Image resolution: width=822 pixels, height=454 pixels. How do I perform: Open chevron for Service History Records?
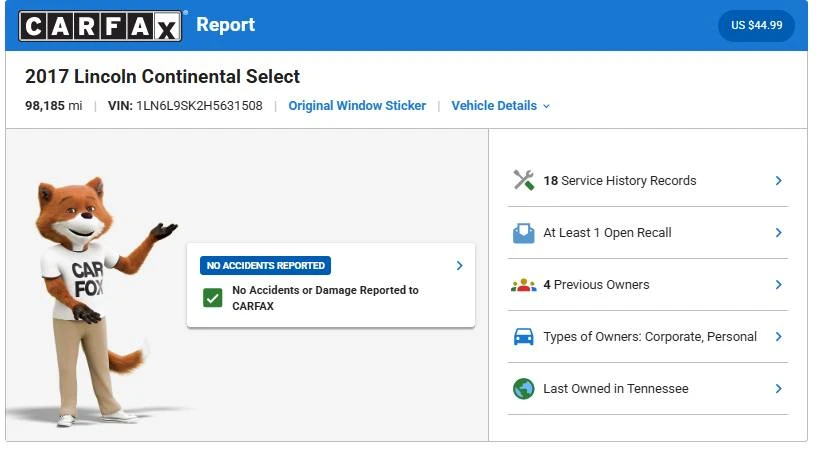click(x=778, y=180)
